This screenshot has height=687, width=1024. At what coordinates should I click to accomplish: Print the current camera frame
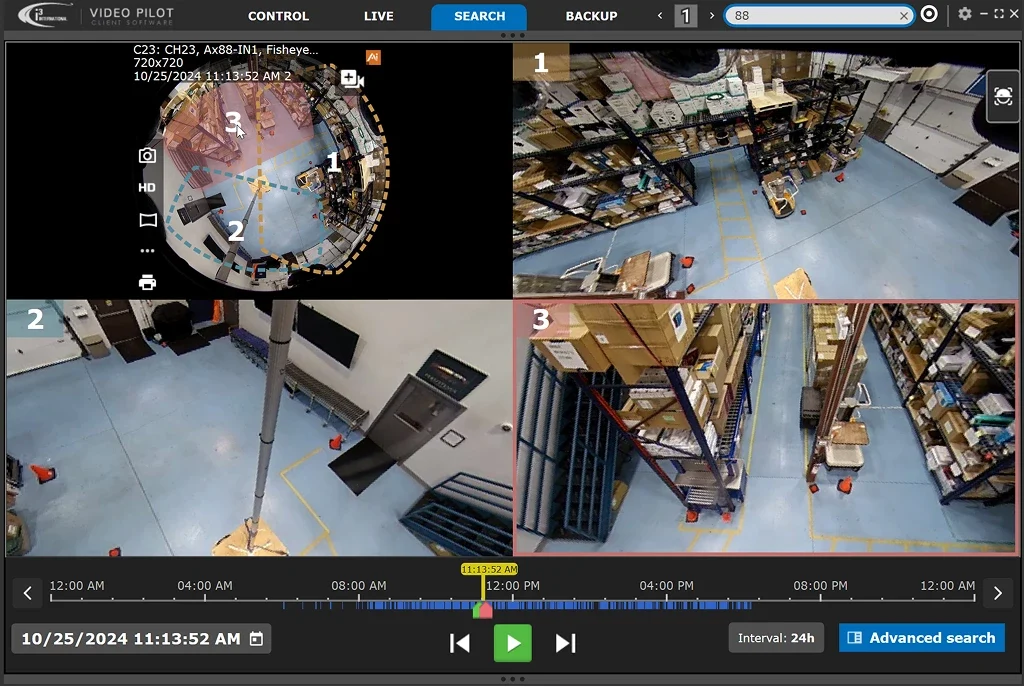(x=147, y=282)
